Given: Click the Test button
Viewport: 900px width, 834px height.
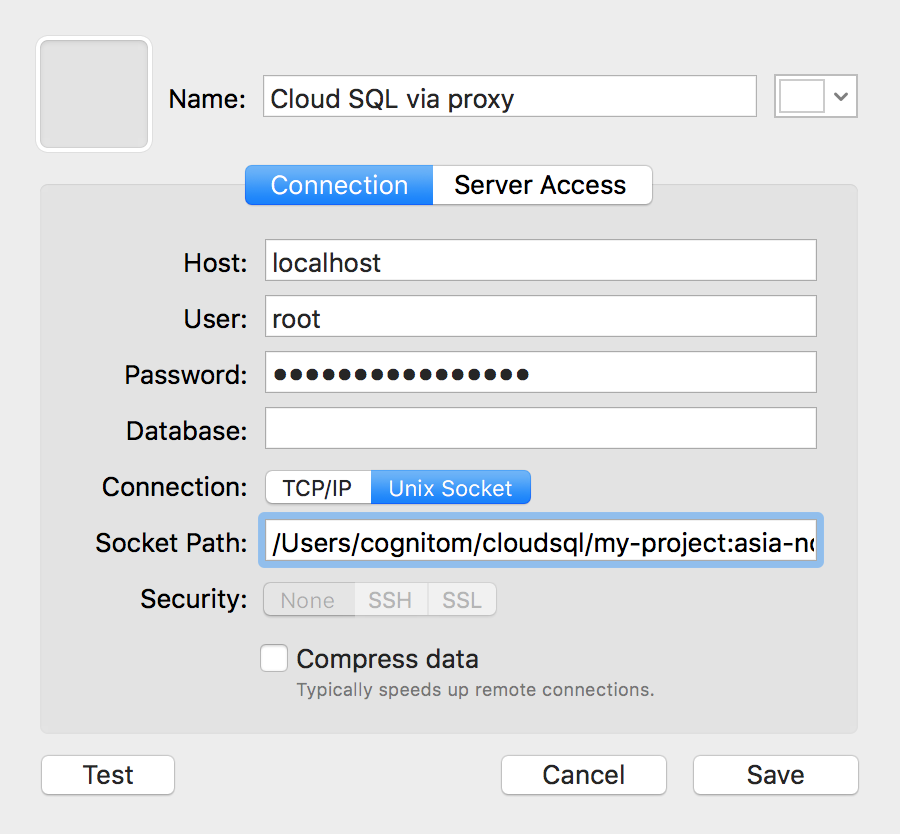Looking at the screenshot, I should click(x=107, y=774).
